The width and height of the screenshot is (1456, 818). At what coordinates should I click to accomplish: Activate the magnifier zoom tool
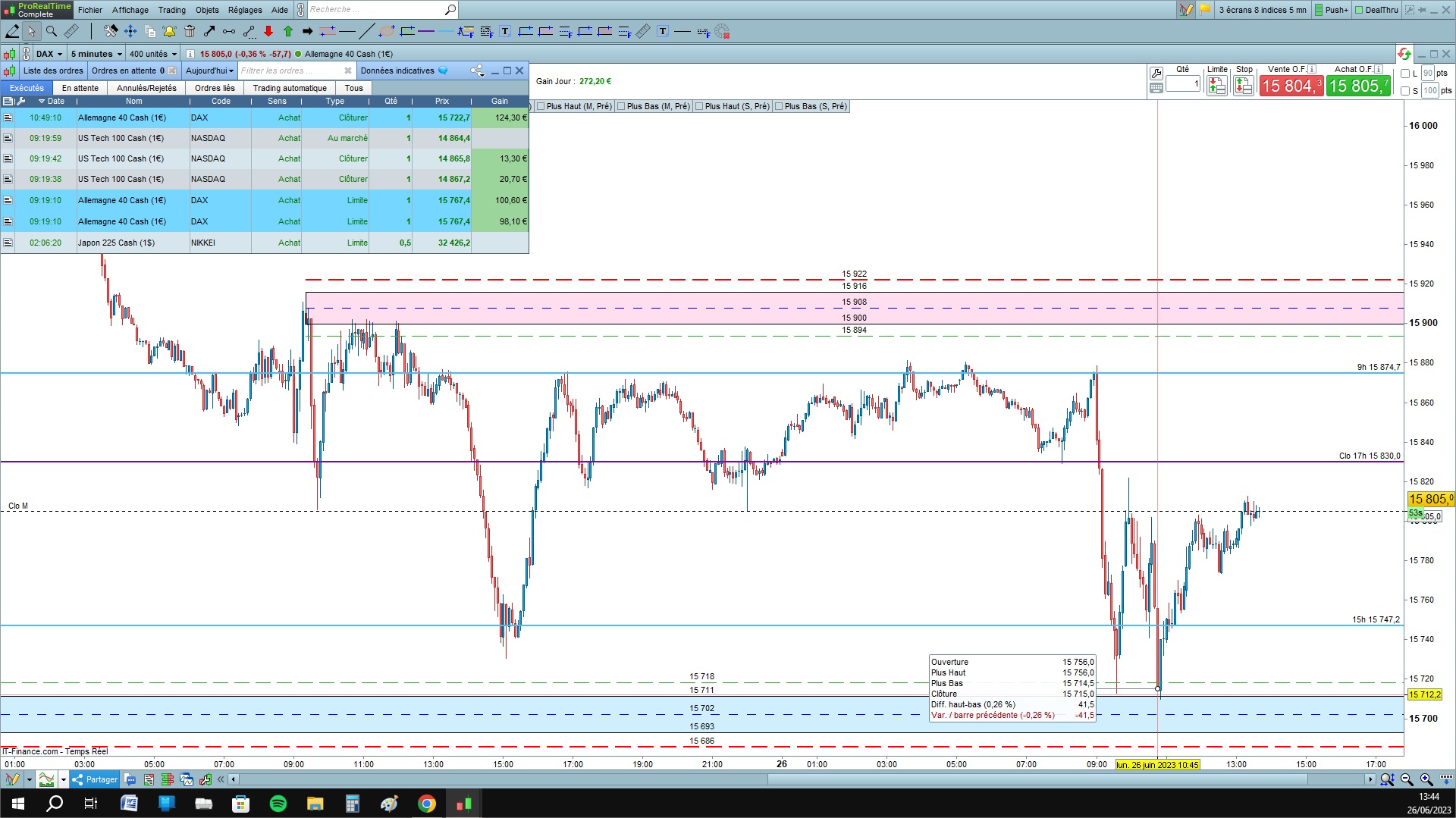tap(52, 31)
